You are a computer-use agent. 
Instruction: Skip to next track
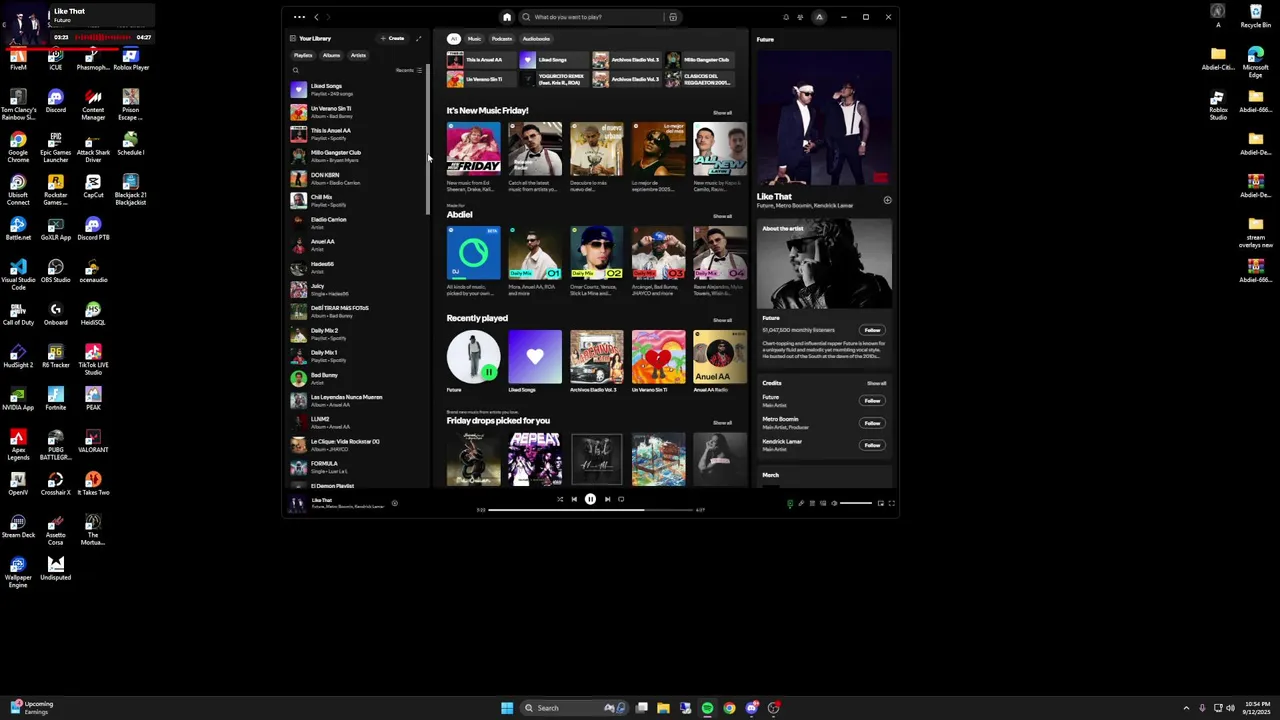pos(607,499)
